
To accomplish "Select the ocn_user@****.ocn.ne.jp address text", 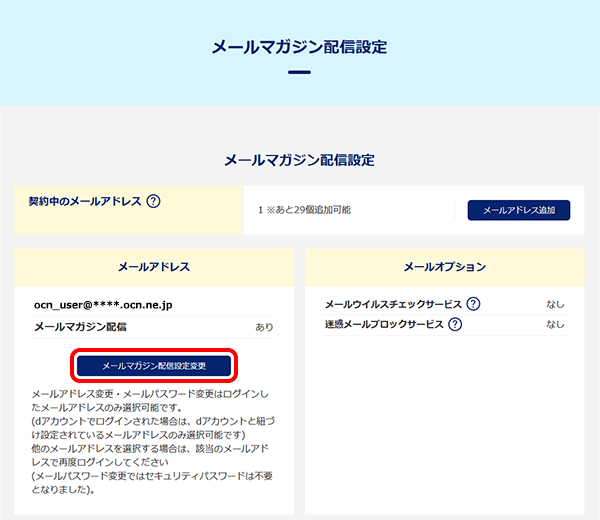I will (x=103, y=305).
